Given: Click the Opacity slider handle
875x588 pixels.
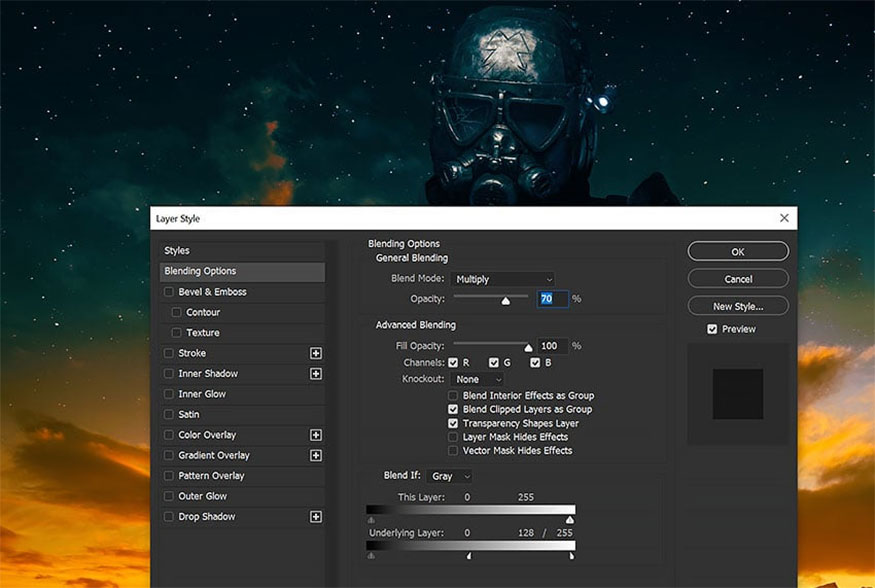Looking at the screenshot, I should [x=506, y=301].
